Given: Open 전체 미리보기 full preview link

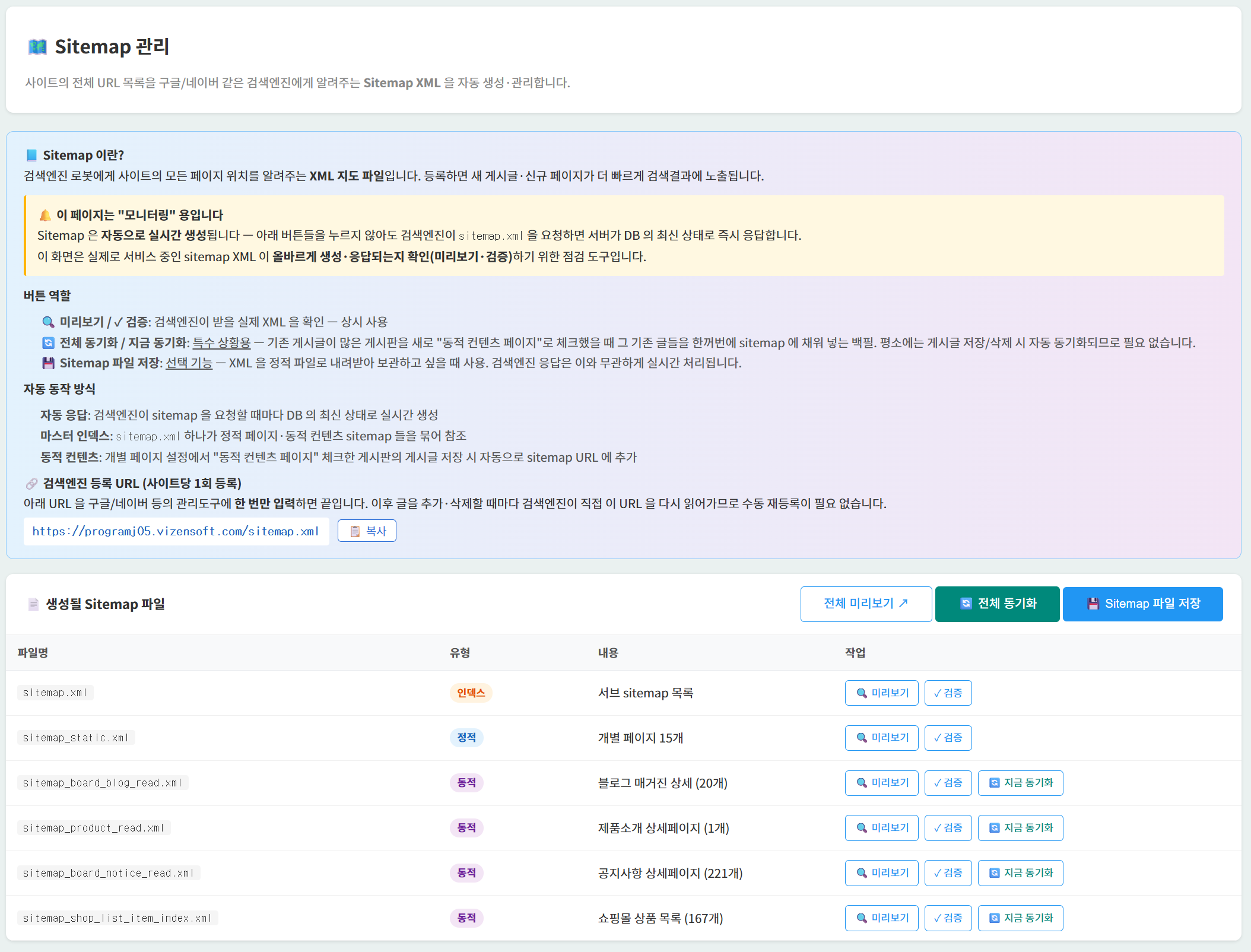Looking at the screenshot, I should pos(866,604).
